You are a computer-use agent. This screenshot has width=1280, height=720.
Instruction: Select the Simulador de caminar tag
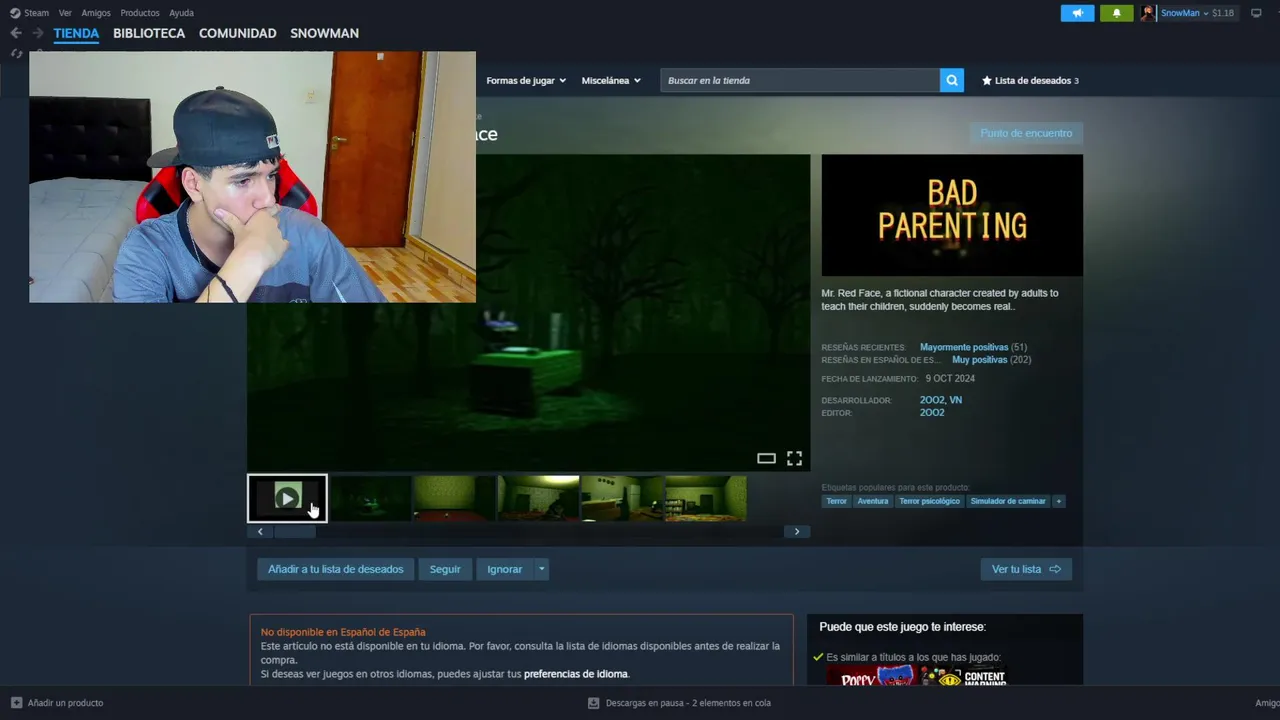coord(1008,501)
